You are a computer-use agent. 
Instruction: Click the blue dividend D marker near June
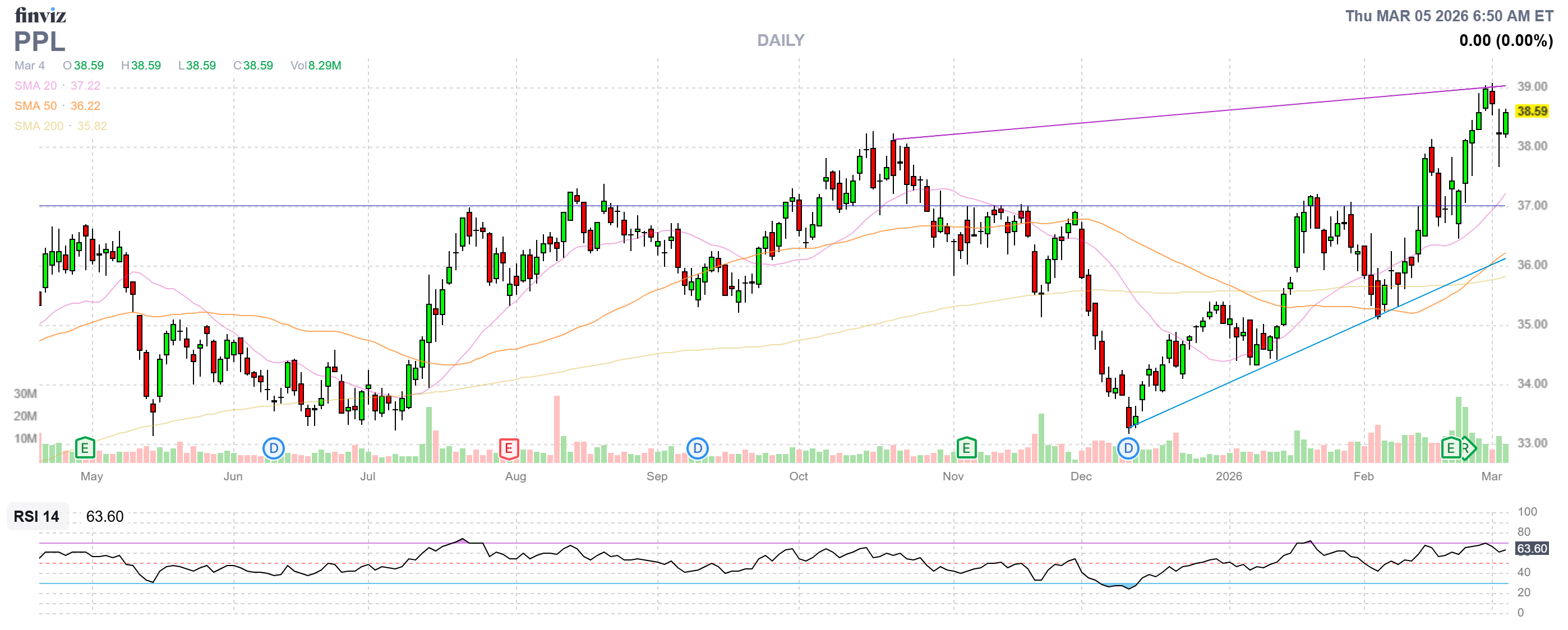click(x=273, y=449)
